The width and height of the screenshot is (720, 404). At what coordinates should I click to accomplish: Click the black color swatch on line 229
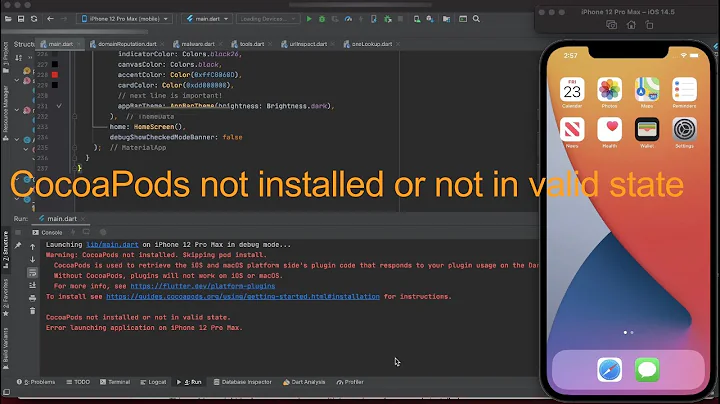55,85
